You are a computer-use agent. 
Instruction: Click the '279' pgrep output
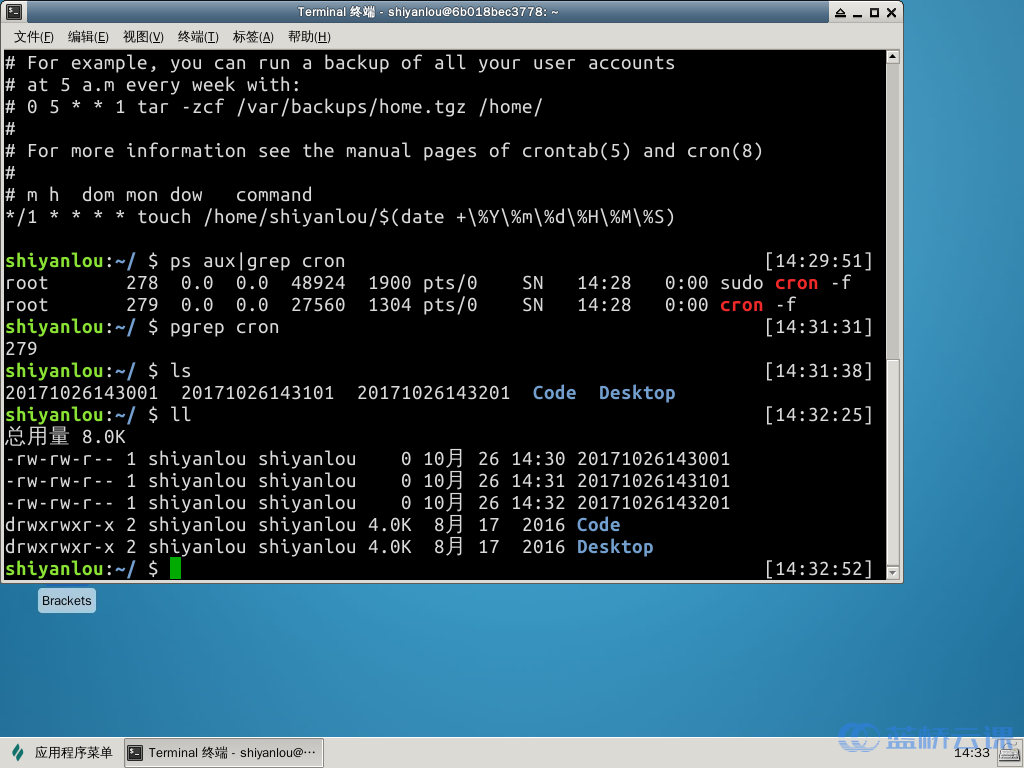(x=21, y=349)
